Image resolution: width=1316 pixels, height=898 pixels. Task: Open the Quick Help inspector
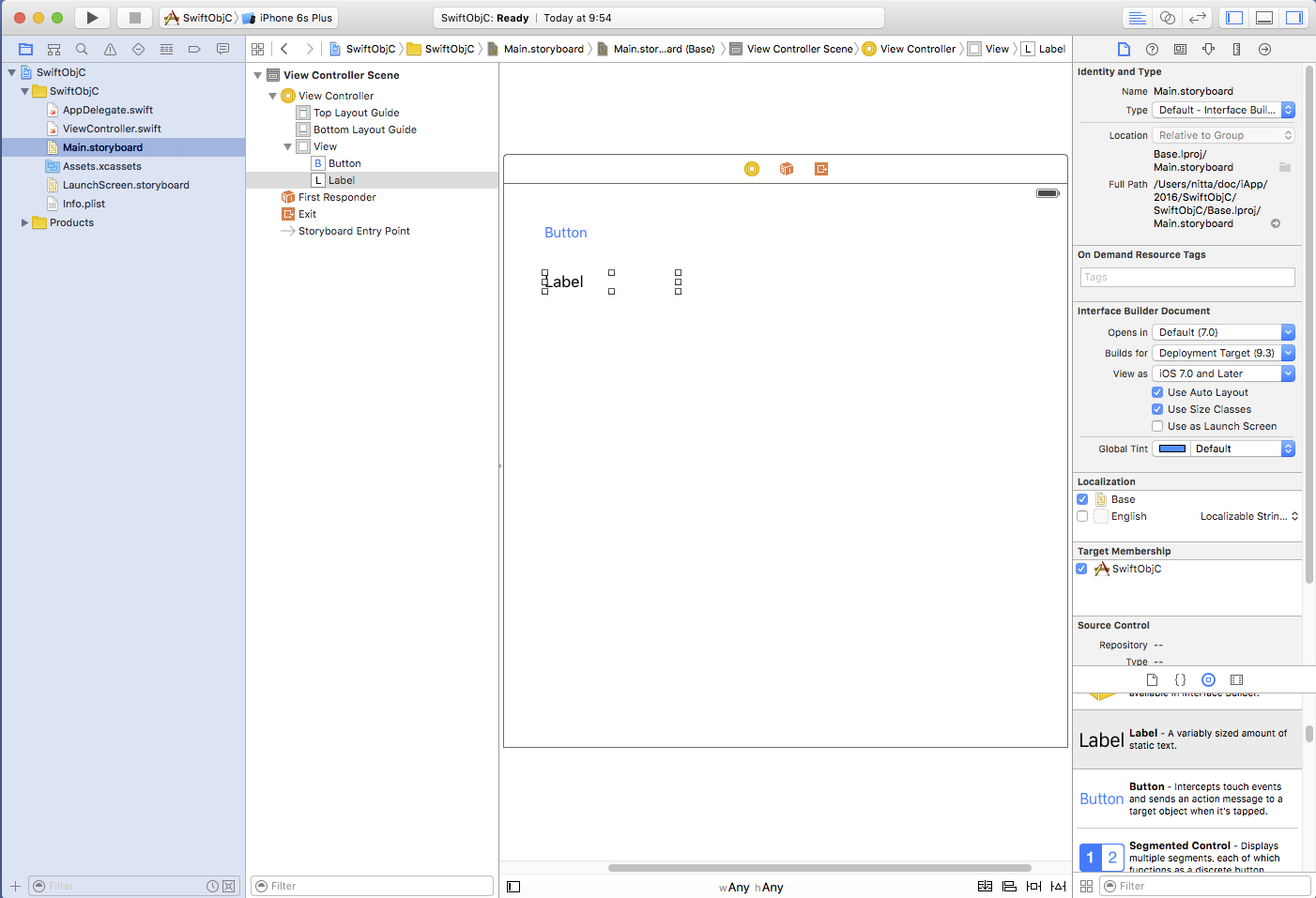pos(1152,49)
